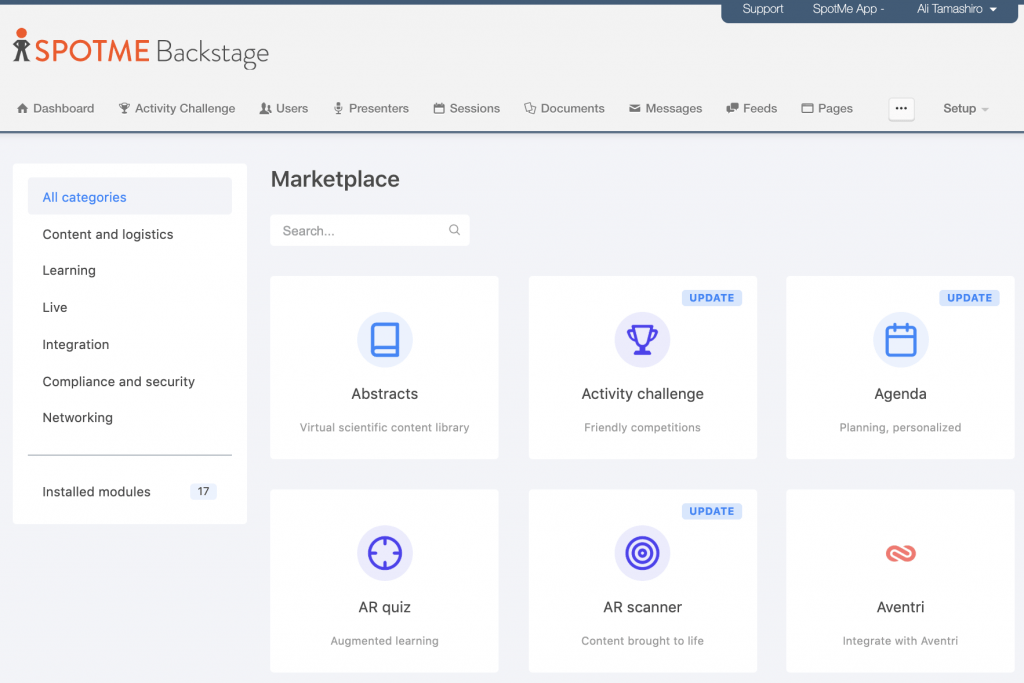Go to the Dashboard tab

pyautogui.click(x=56, y=108)
